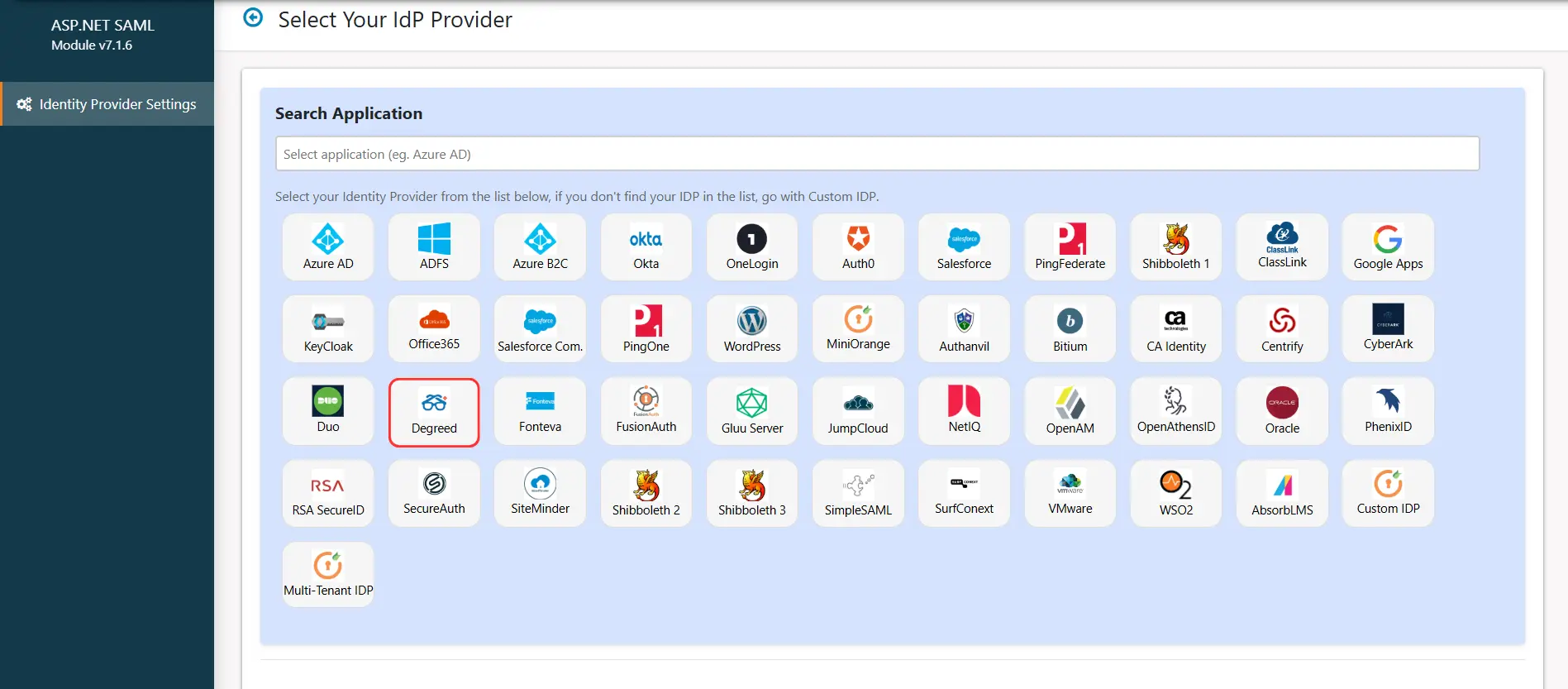Select the OpenAthensID provider

[x=1176, y=411]
